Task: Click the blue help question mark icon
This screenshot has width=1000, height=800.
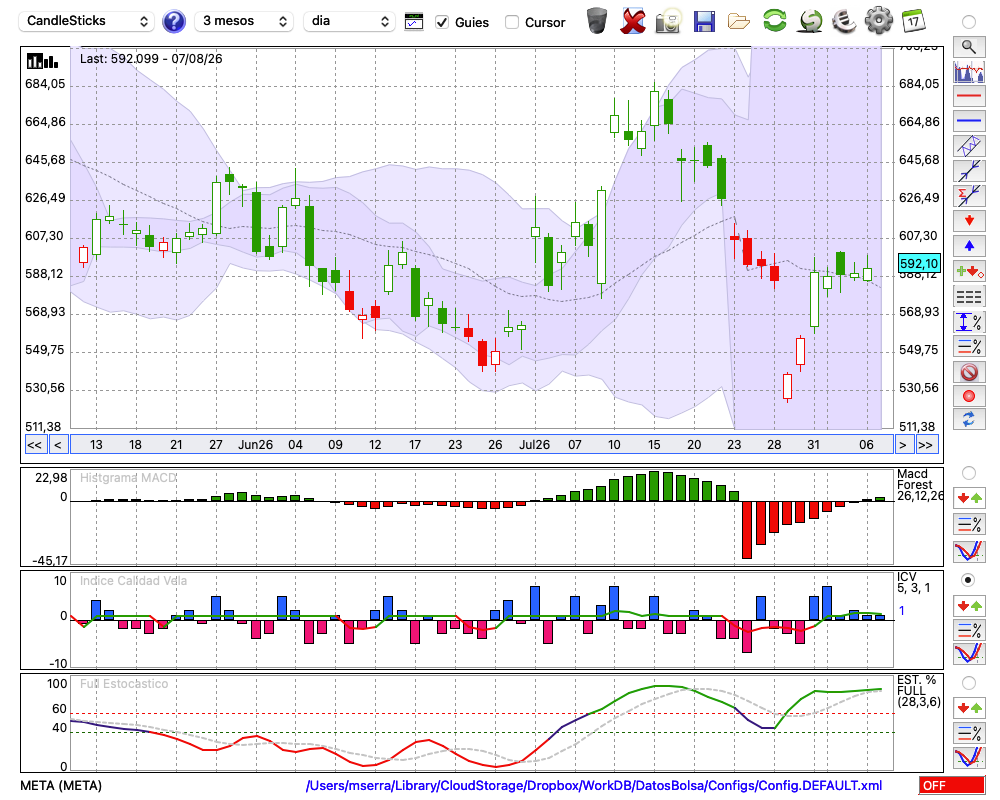Action: tap(173, 22)
